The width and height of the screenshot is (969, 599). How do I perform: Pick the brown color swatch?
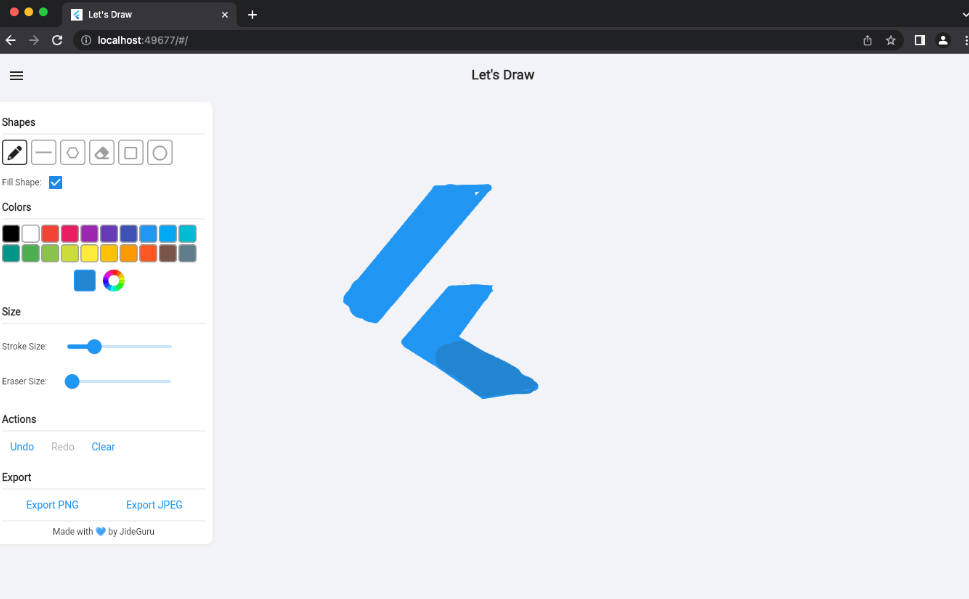168,253
